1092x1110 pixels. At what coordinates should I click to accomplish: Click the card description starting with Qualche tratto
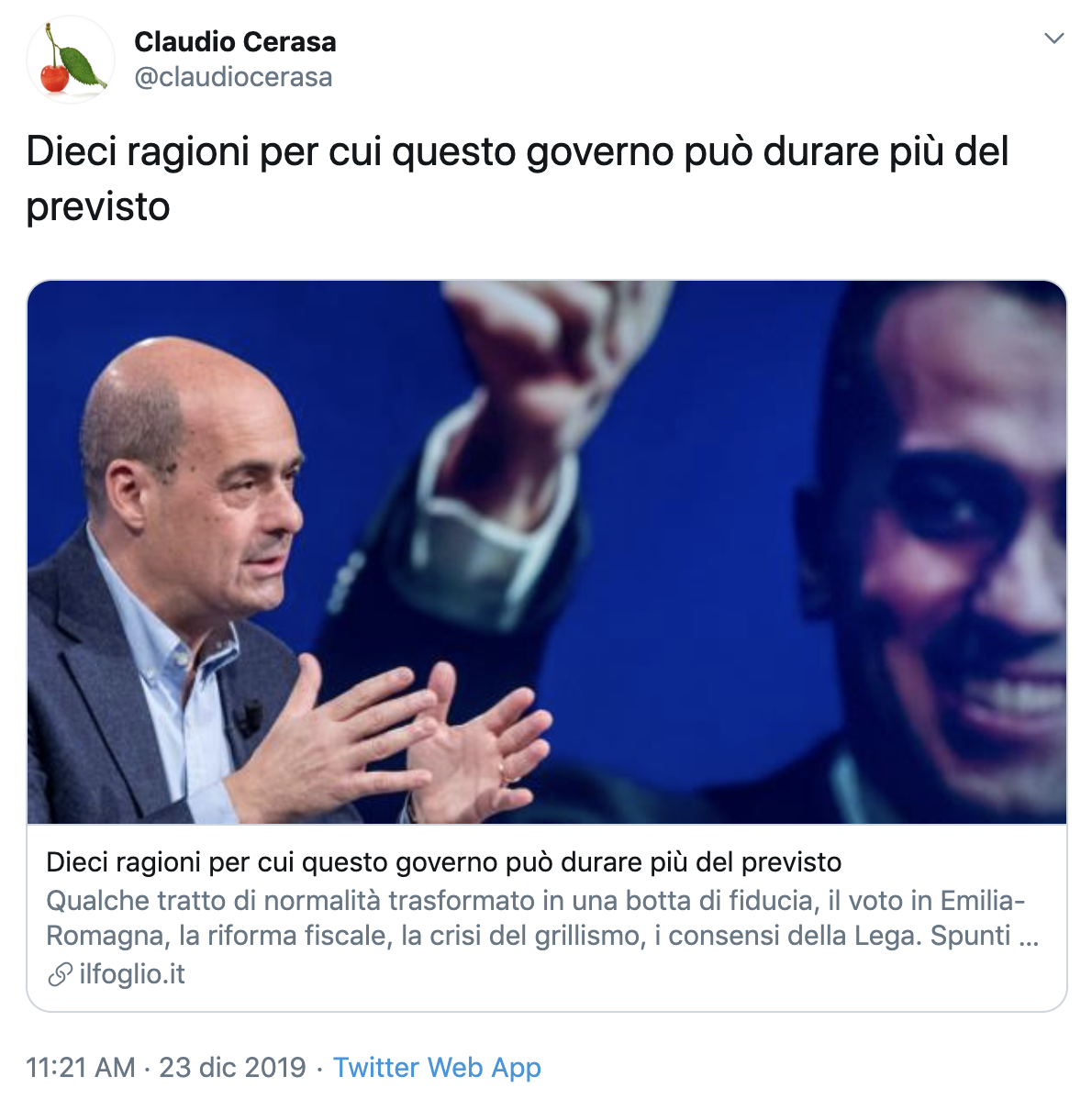tap(542, 918)
